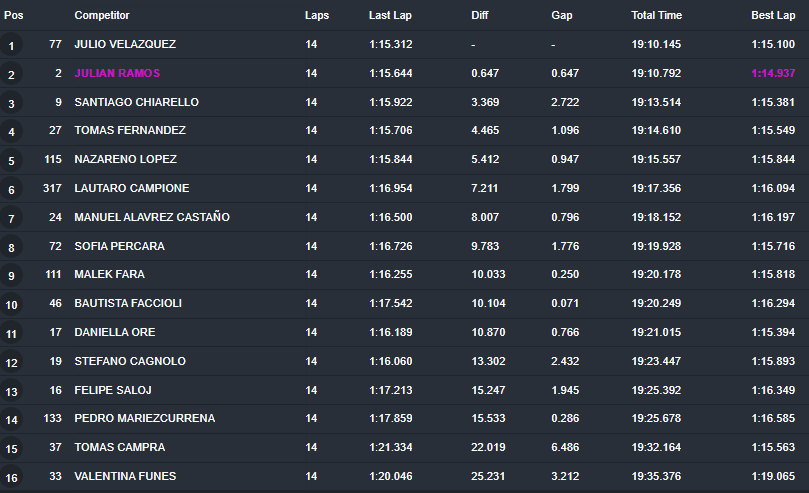The image size is (809, 493).
Task: Click the position 10 circle badge
Action: [x=11, y=305]
